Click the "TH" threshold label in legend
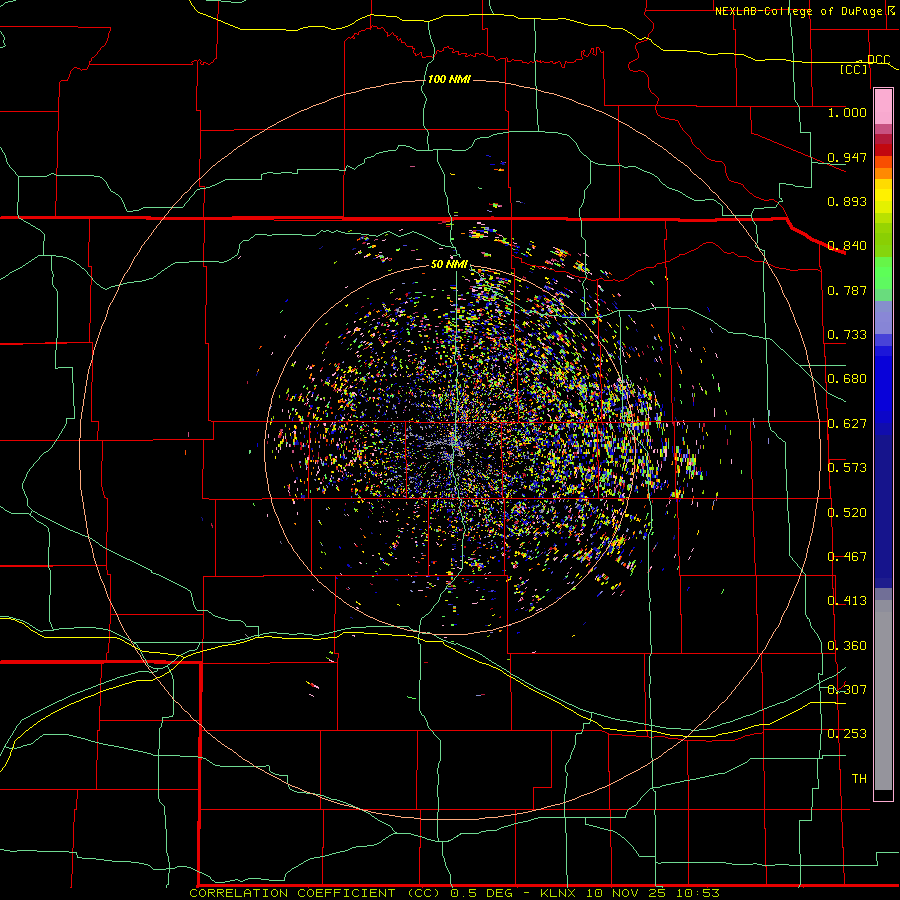The image size is (900, 900). point(859,778)
